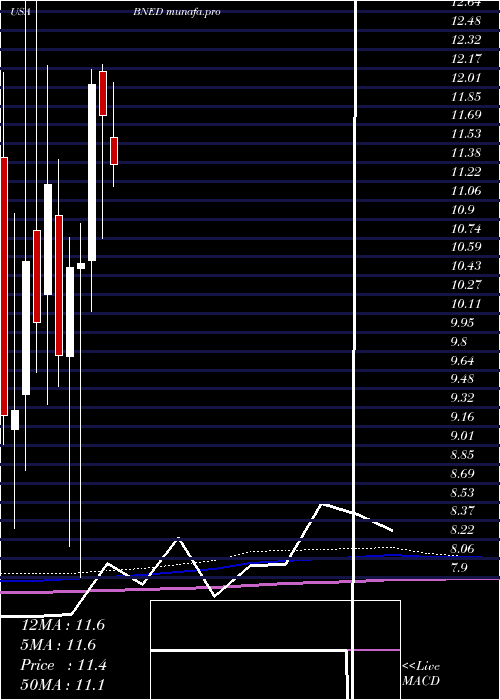Click the 7.9 price axis label
Viewport: 500px width, 700px height.
[460, 567]
